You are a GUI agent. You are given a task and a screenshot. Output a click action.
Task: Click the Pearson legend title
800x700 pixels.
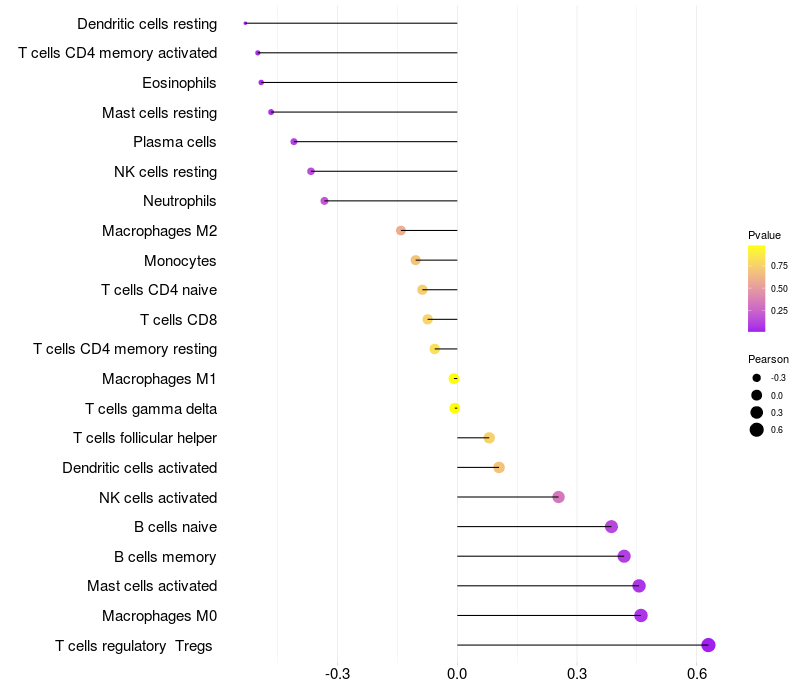[768, 359]
